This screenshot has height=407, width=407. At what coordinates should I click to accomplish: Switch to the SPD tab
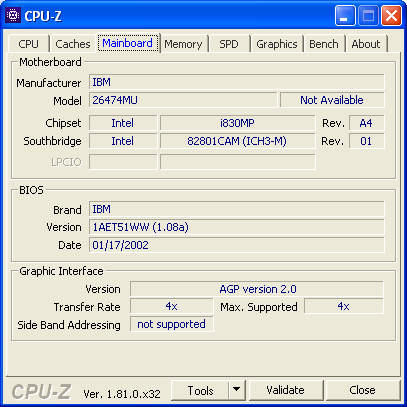[229, 44]
